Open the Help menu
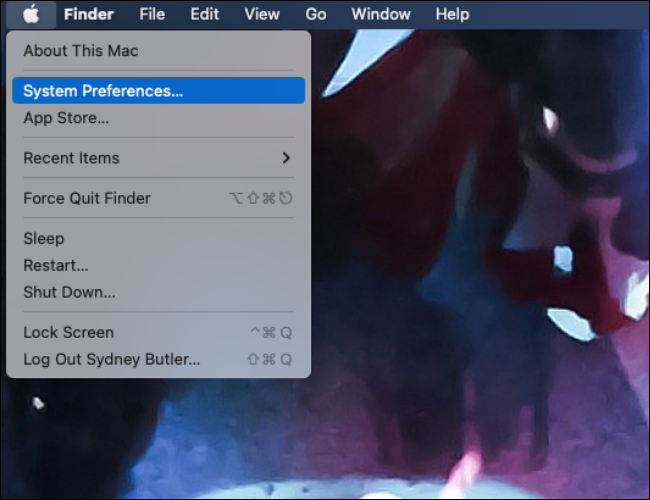The height and width of the screenshot is (500, 650). pyautogui.click(x=452, y=15)
